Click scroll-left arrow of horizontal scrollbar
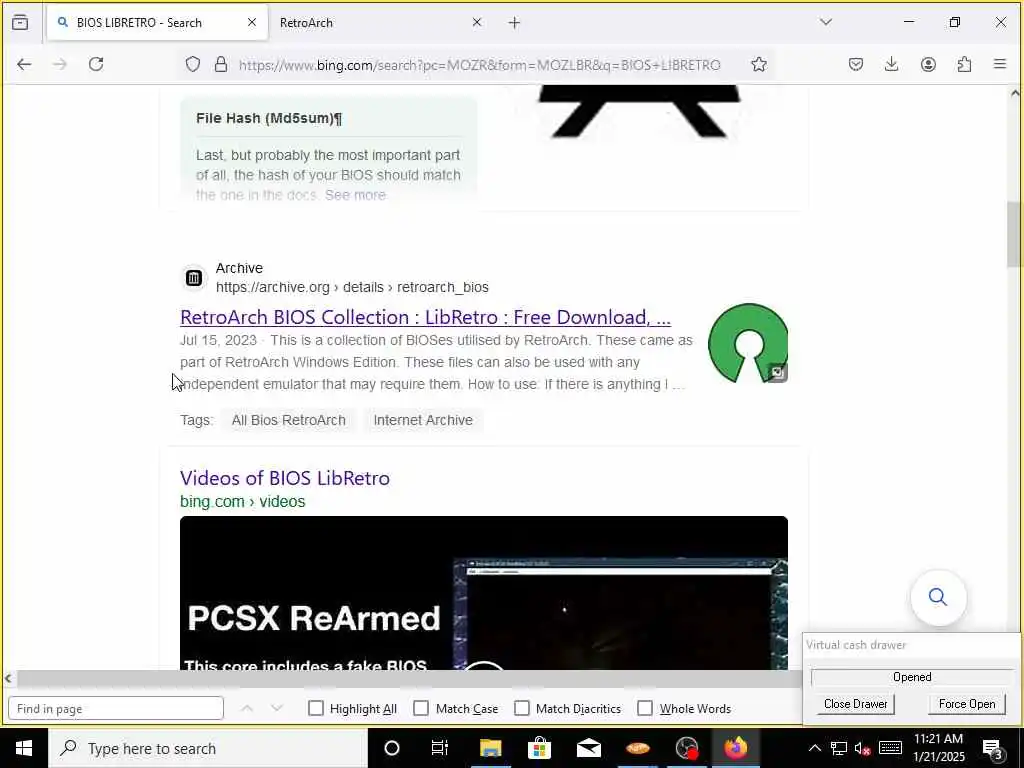This screenshot has width=1024, height=768. click(8, 679)
